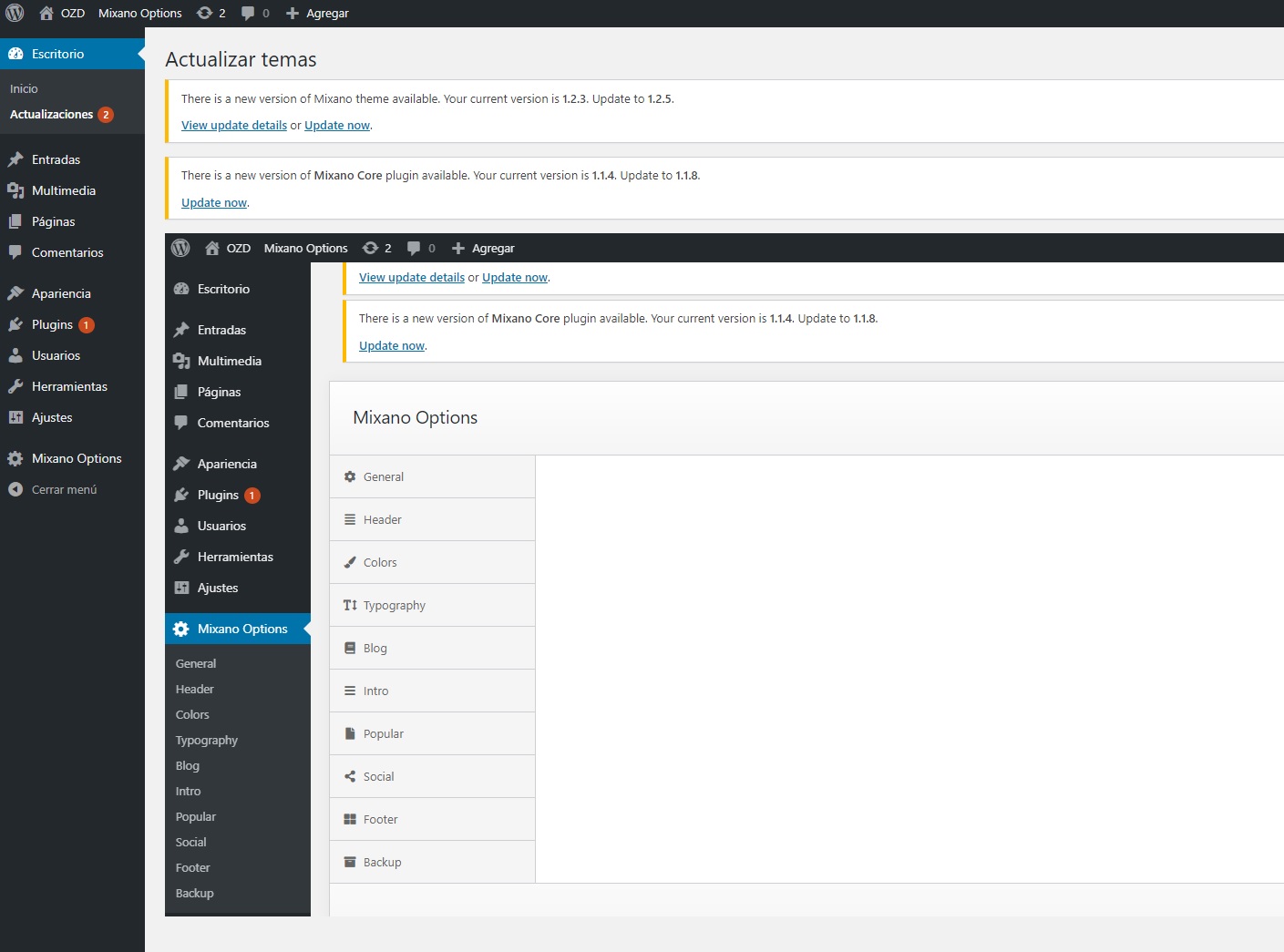Image resolution: width=1284 pixels, height=952 pixels.
Task: Click the Plugins plug icon in inner sidebar
Action: [181, 495]
